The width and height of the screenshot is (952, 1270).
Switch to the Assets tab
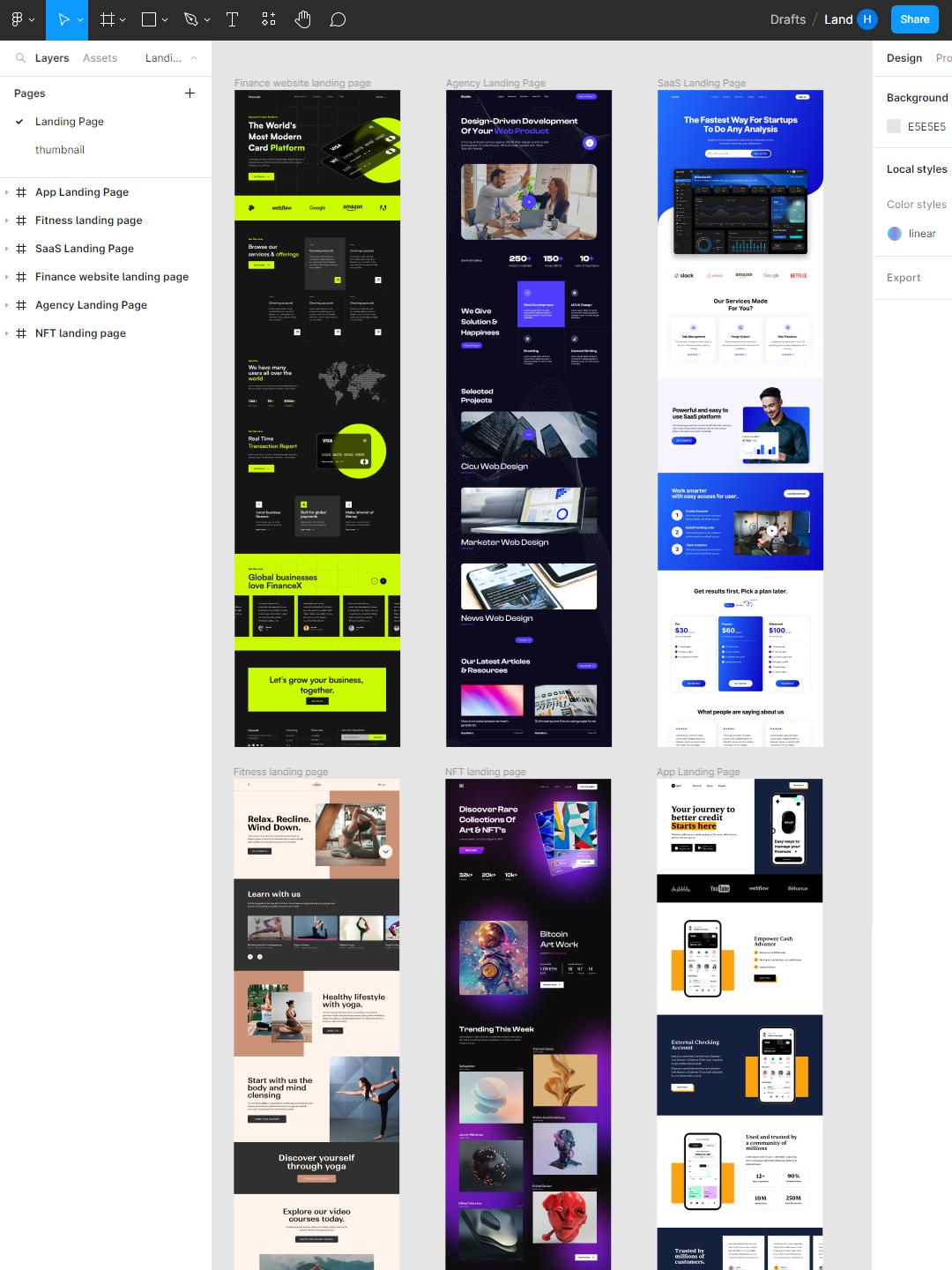100,58
